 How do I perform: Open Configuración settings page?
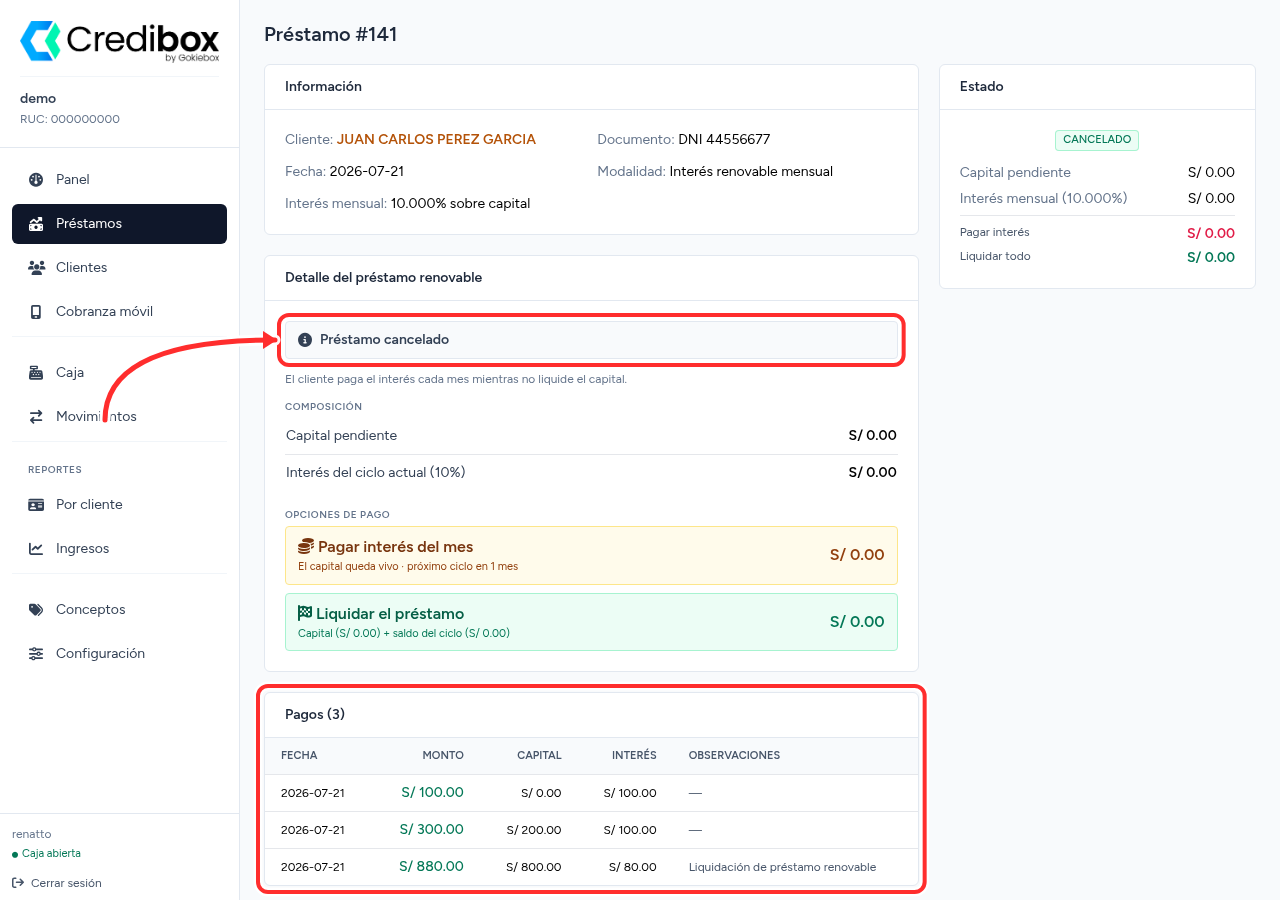tap(119, 654)
